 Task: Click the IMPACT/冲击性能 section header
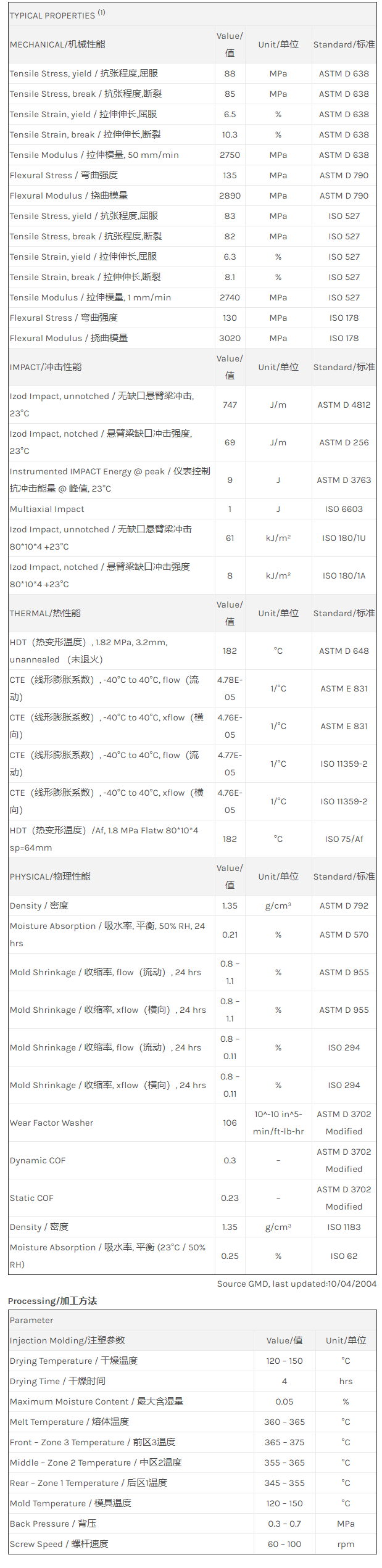[x=46, y=367]
